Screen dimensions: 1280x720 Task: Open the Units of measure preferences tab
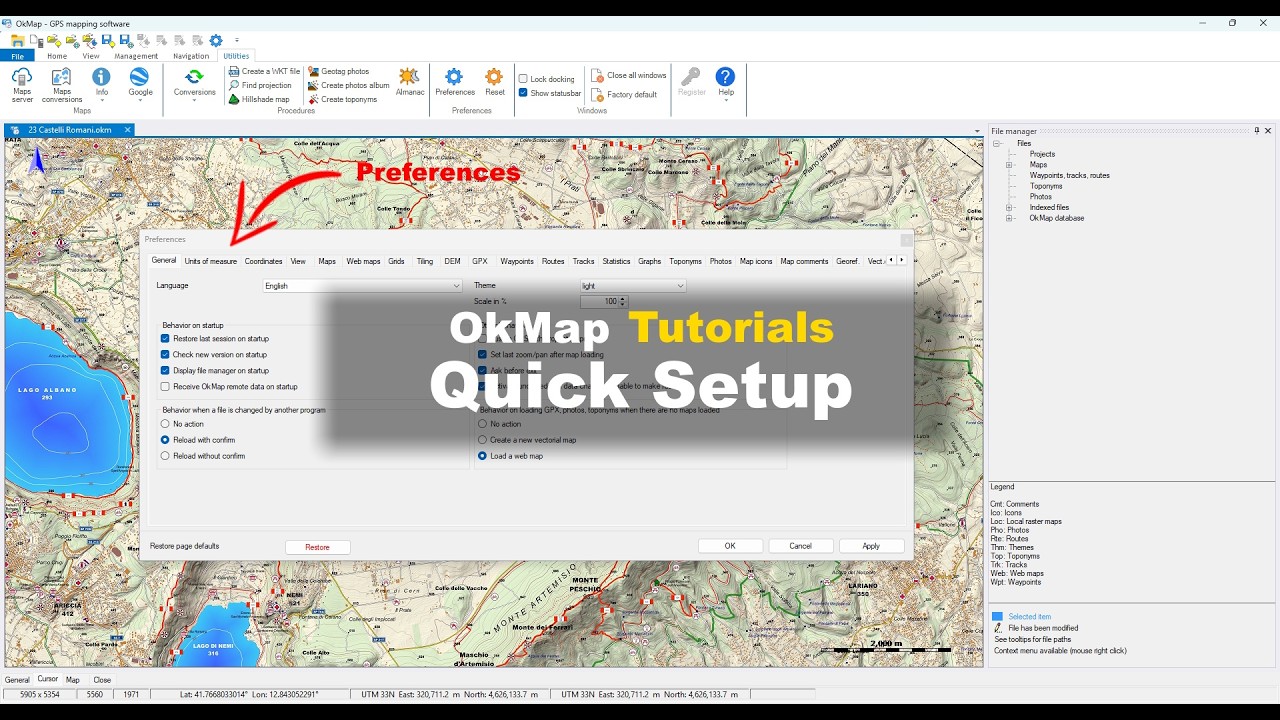tap(211, 261)
